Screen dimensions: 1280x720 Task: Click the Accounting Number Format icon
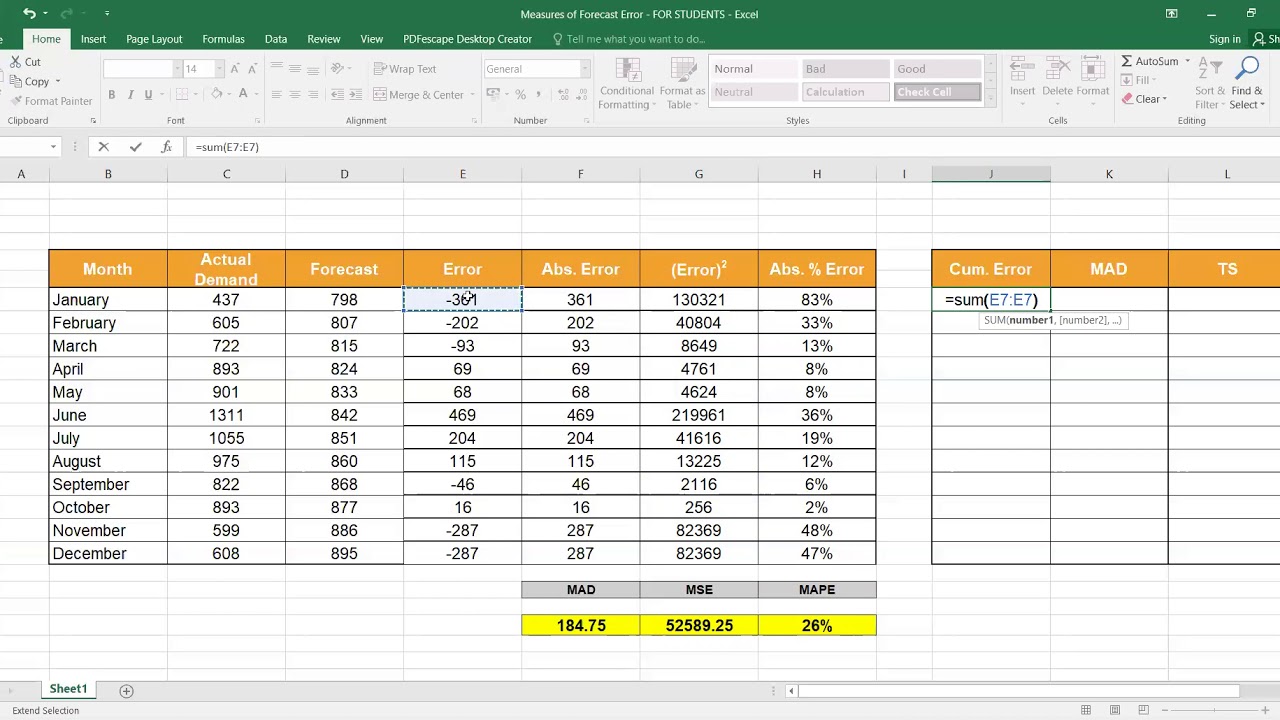click(x=491, y=95)
